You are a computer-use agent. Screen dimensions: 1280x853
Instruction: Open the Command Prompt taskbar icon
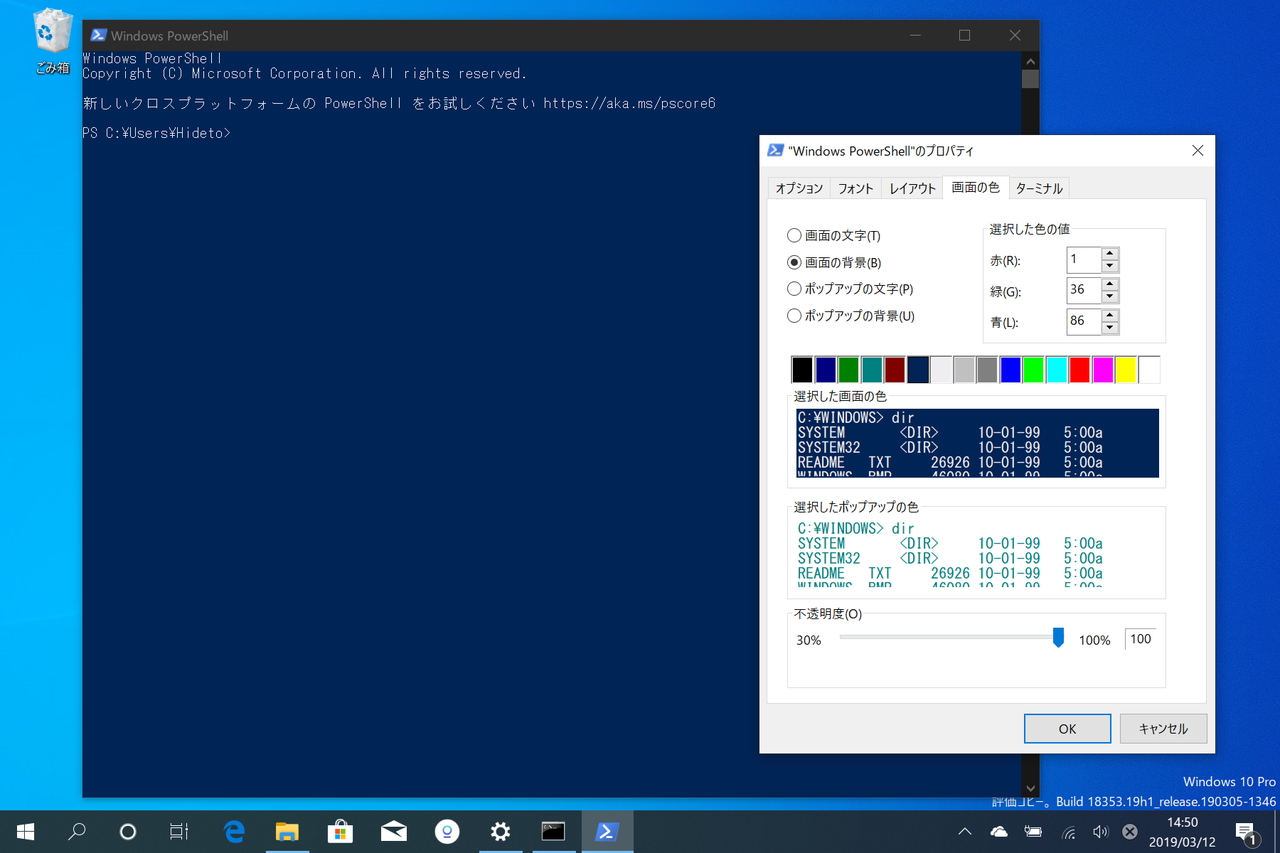coord(553,831)
